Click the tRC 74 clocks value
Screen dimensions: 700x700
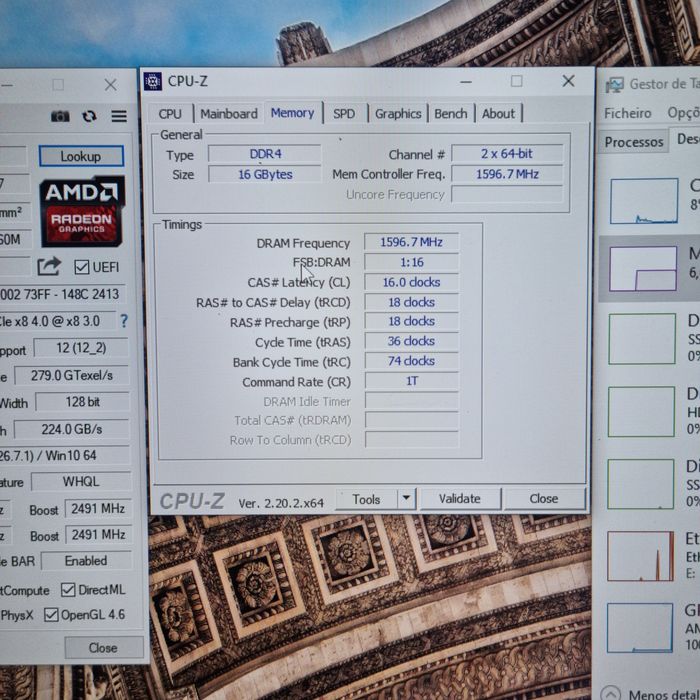(x=411, y=361)
